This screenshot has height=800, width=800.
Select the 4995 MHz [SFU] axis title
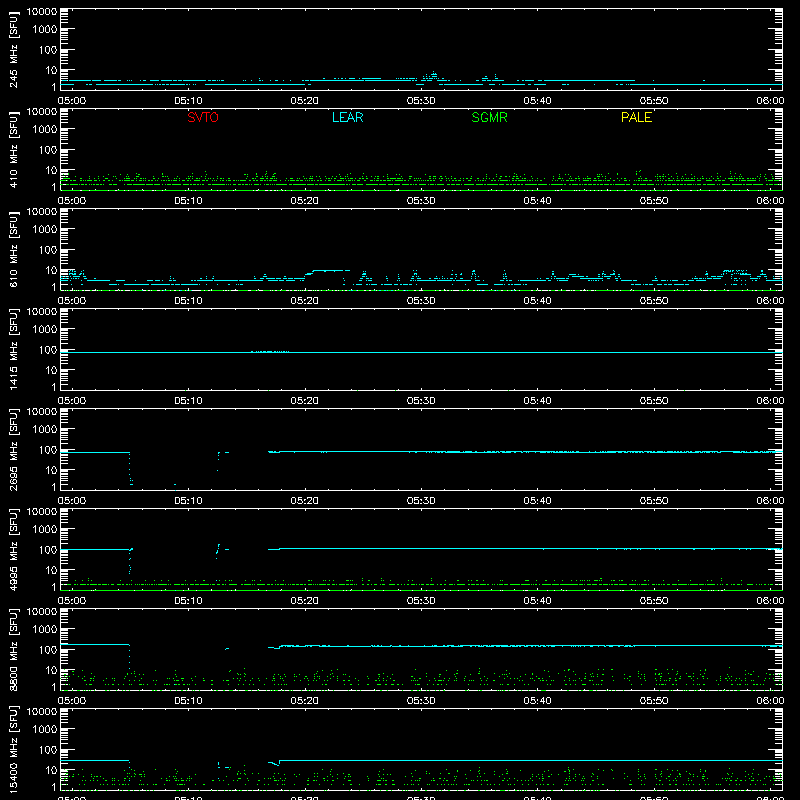click(14, 550)
